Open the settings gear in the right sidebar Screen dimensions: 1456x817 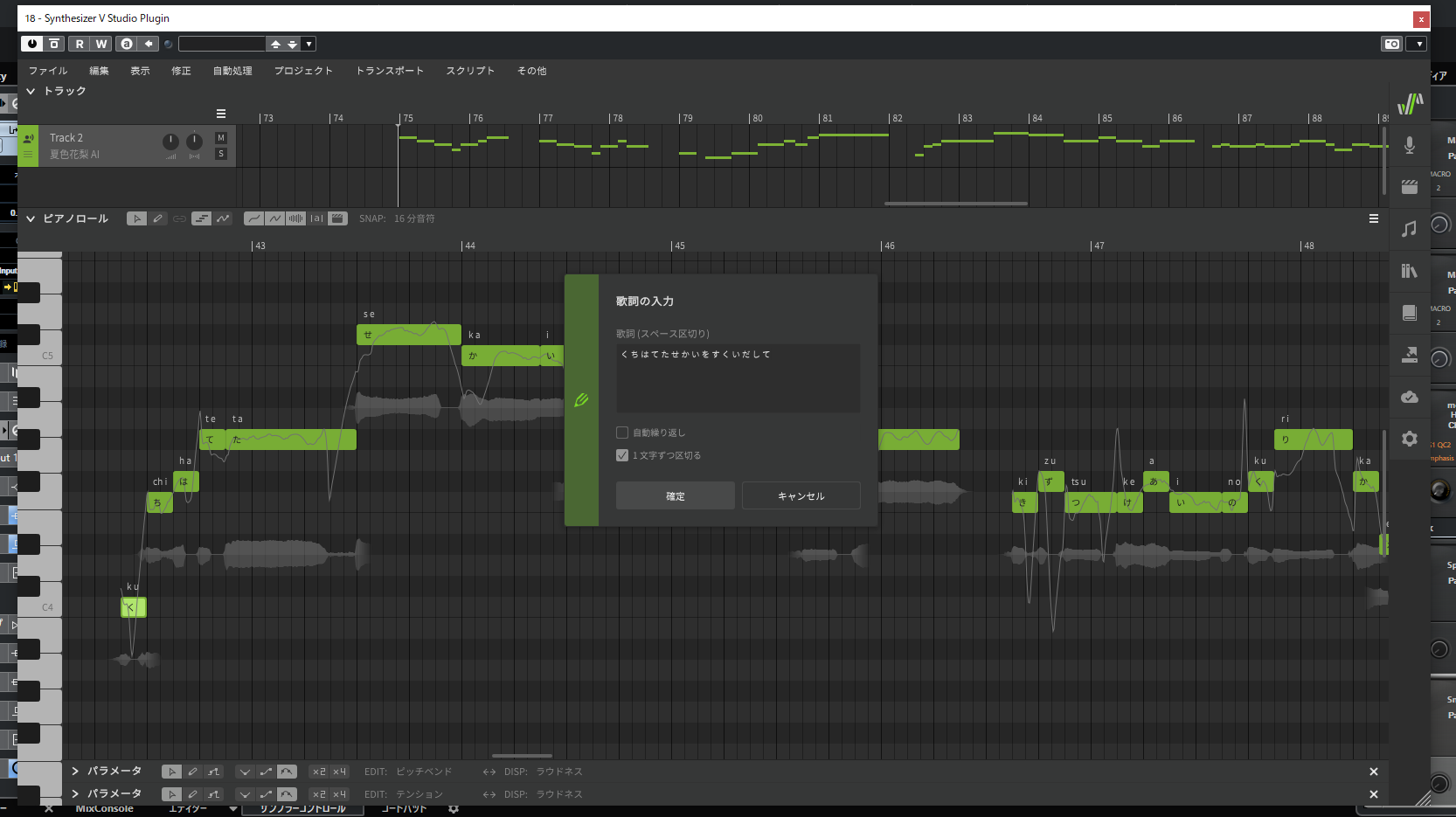[x=1409, y=439]
